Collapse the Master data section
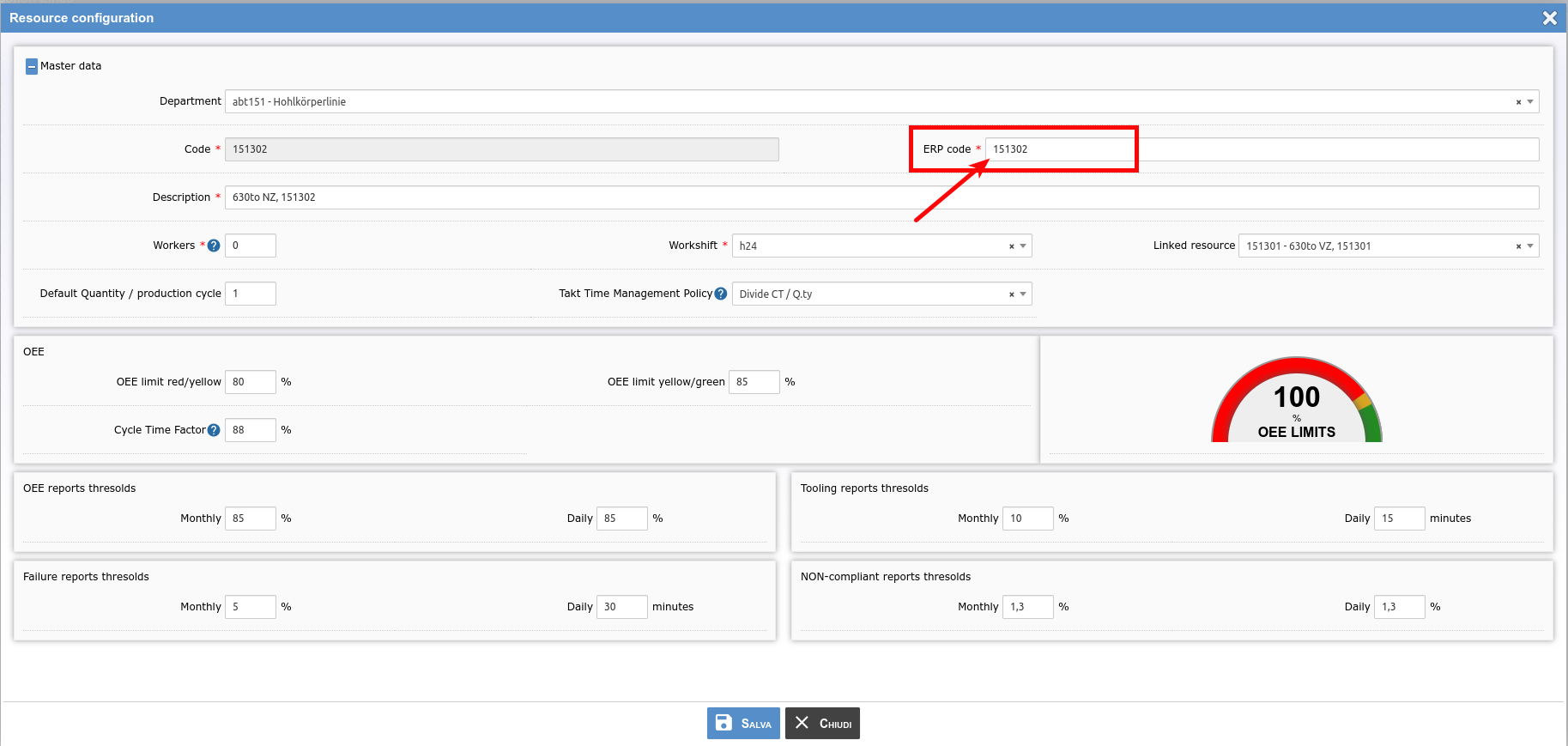1568x746 pixels. 32,66
